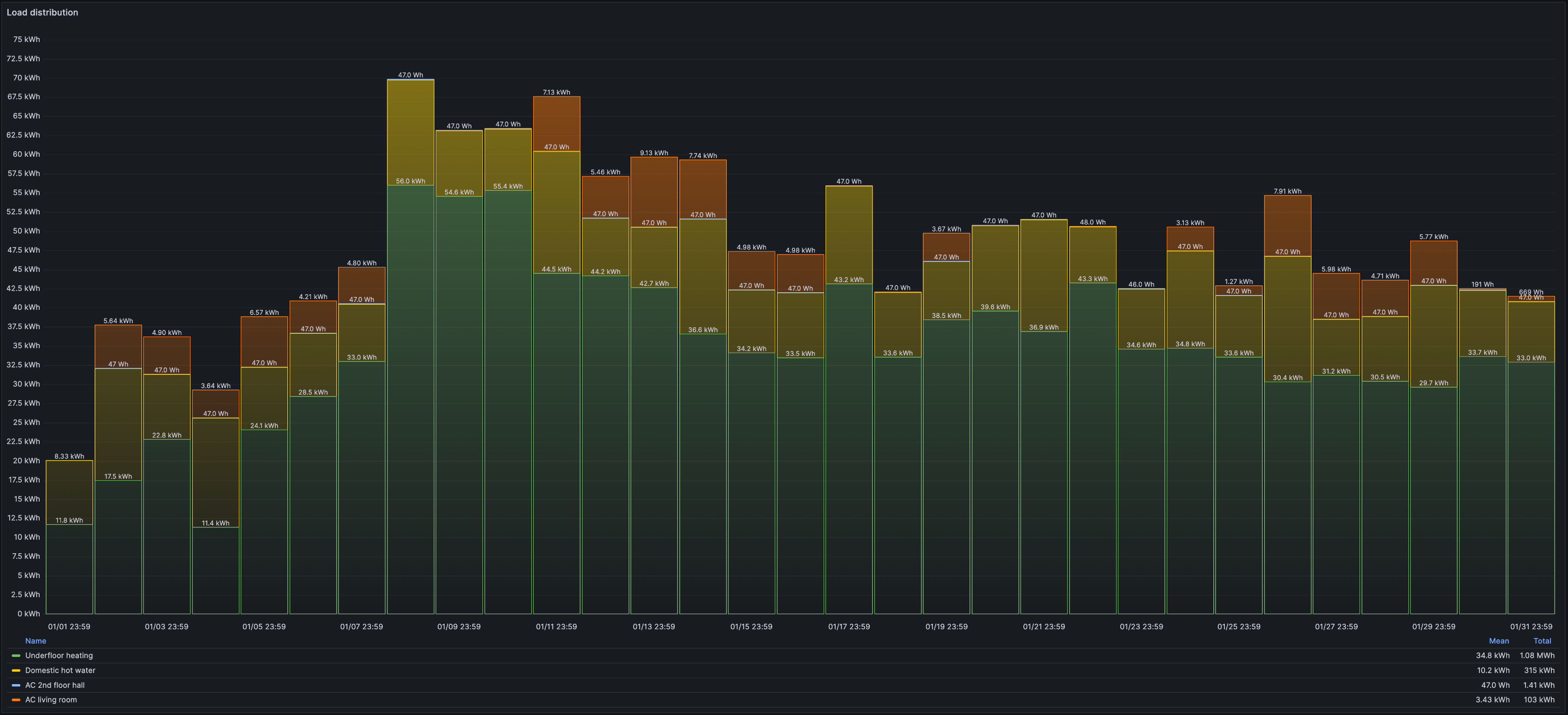
Task: Sort legend by Total column header
Action: 1542,641
